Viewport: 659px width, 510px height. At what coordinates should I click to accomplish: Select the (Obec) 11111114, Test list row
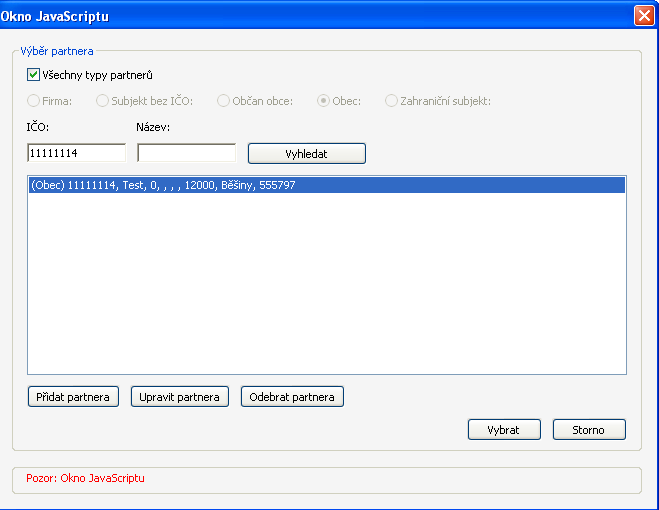tap(327, 185)
